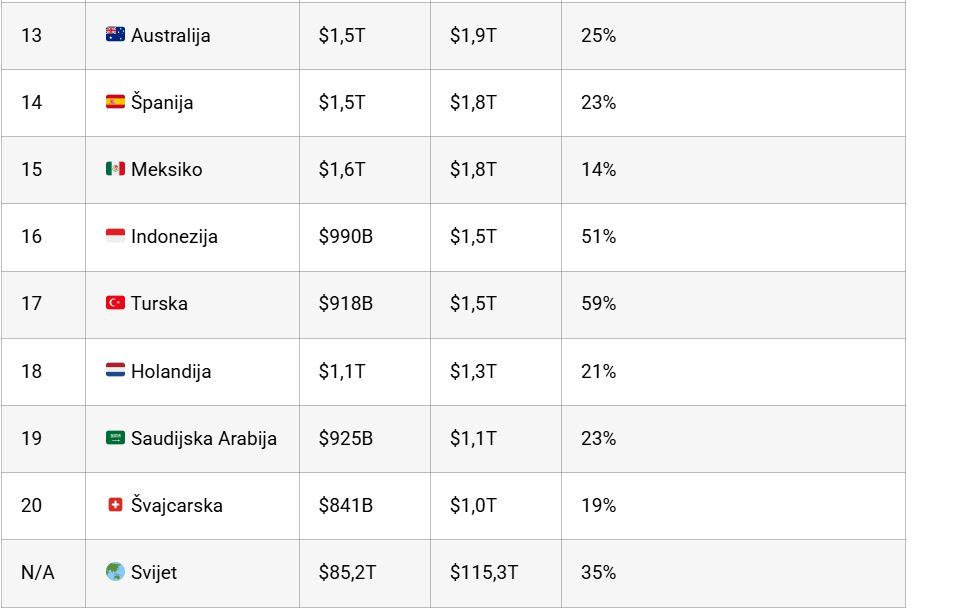This screenshot has height=614, width=964.
Task: Click the Turkey flag icon
Action: click(x=115, y=303)
